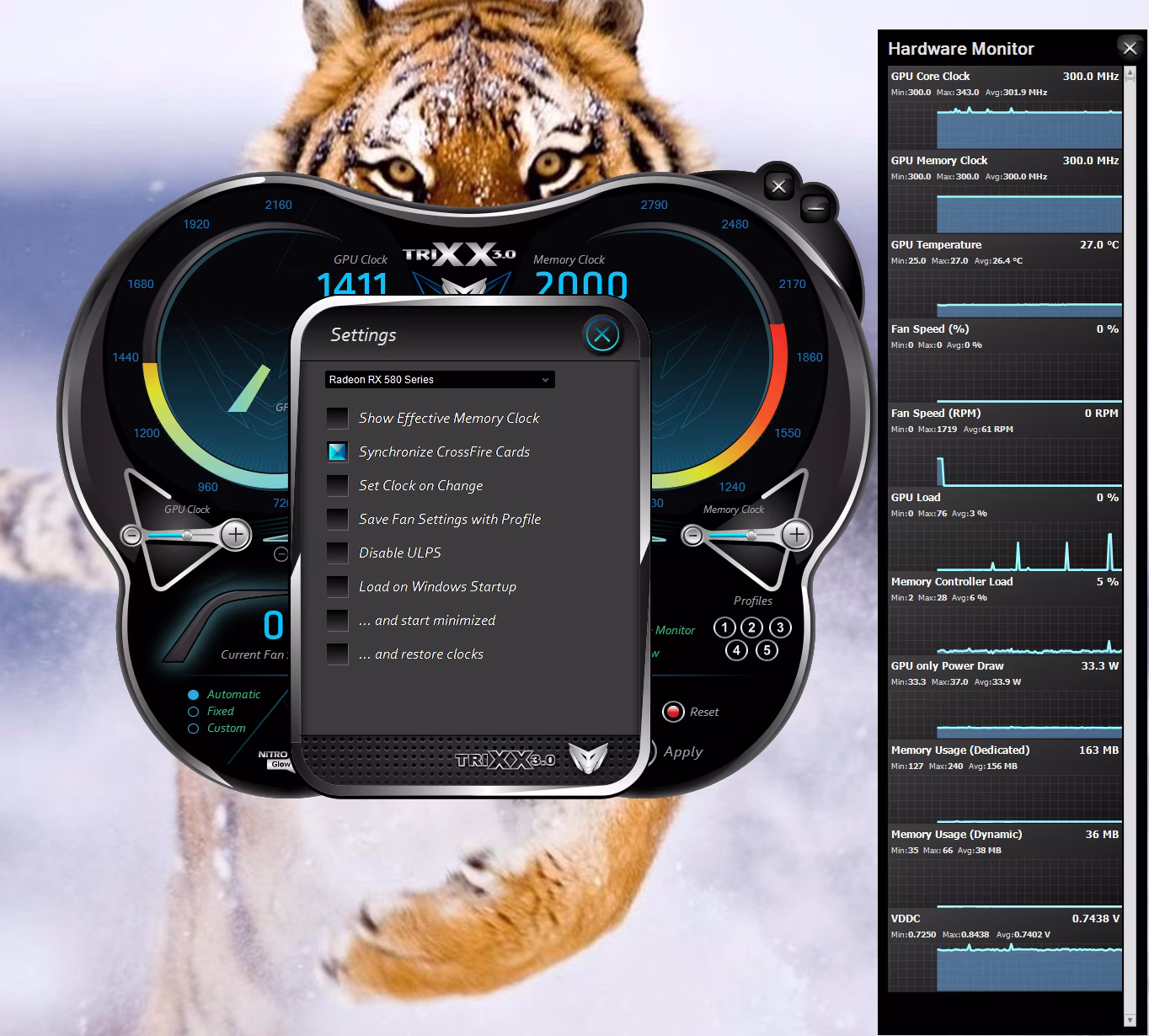Click the 'Memory Usage (Dynamic)' label
The image size is (1149, 1036).
pos(957,835)
